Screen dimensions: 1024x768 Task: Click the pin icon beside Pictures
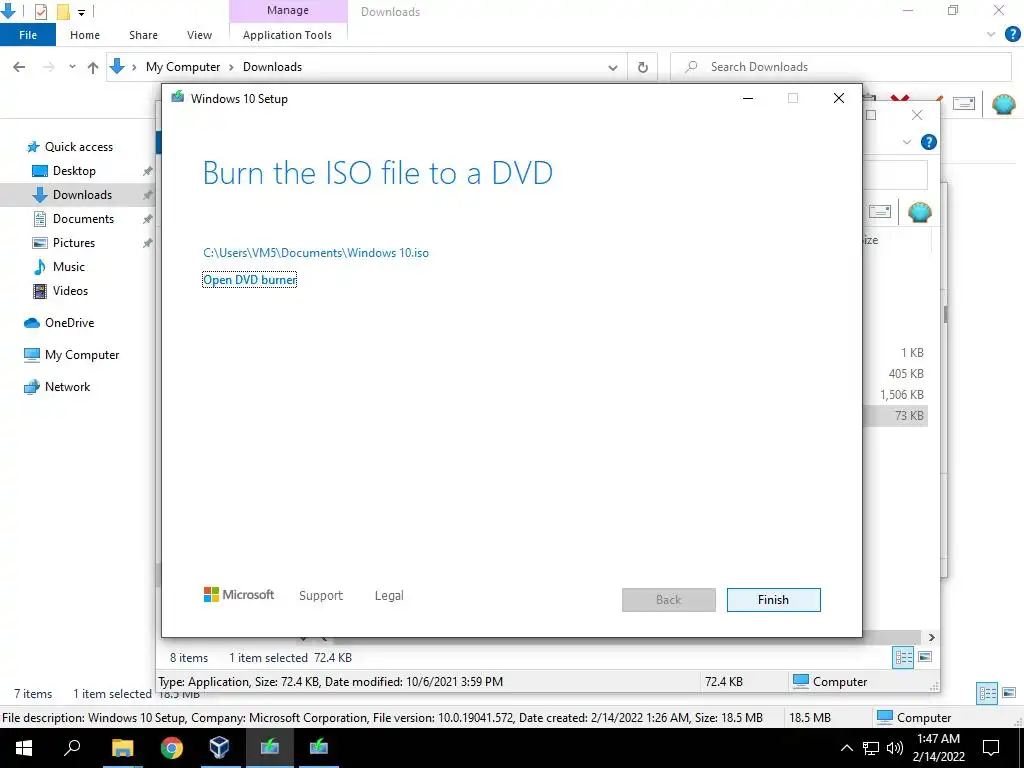[148, 243]
